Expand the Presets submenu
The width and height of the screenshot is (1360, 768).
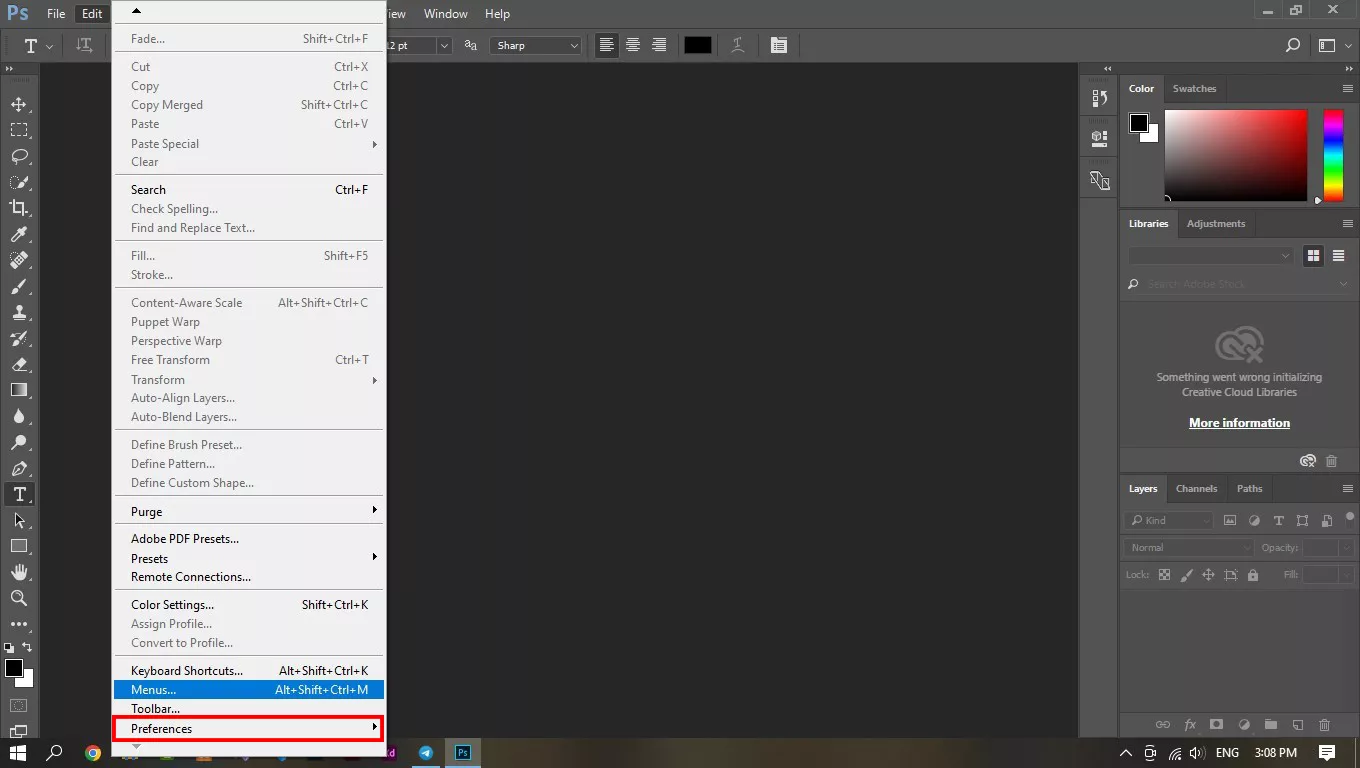click(x=248, y=558)
